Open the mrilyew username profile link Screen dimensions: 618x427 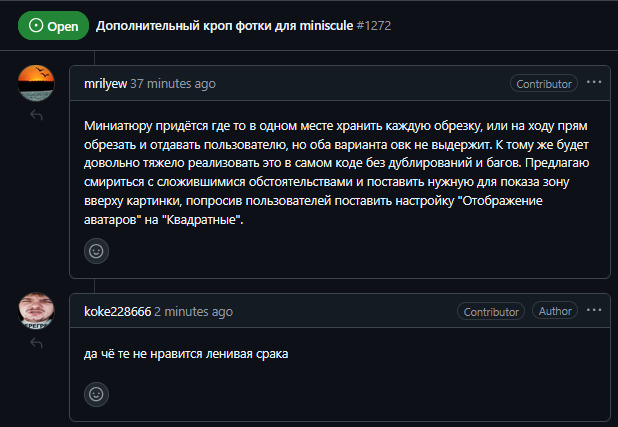(105, 84)
